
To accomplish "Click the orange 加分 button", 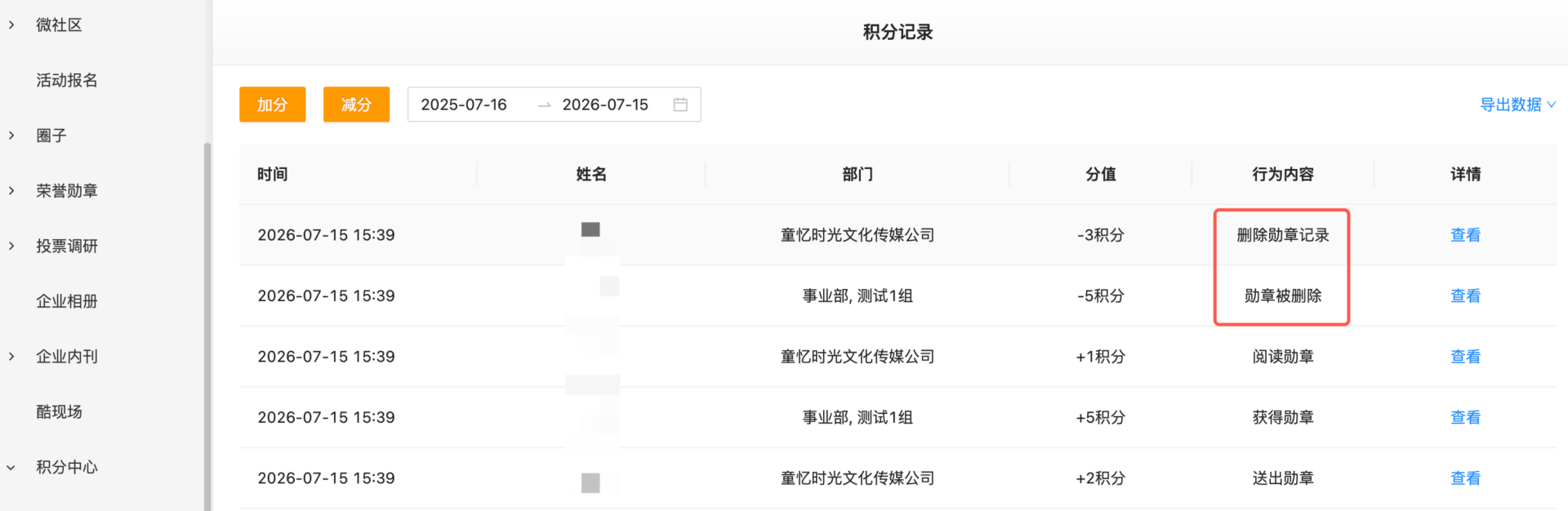I will [x=272, y=104].
